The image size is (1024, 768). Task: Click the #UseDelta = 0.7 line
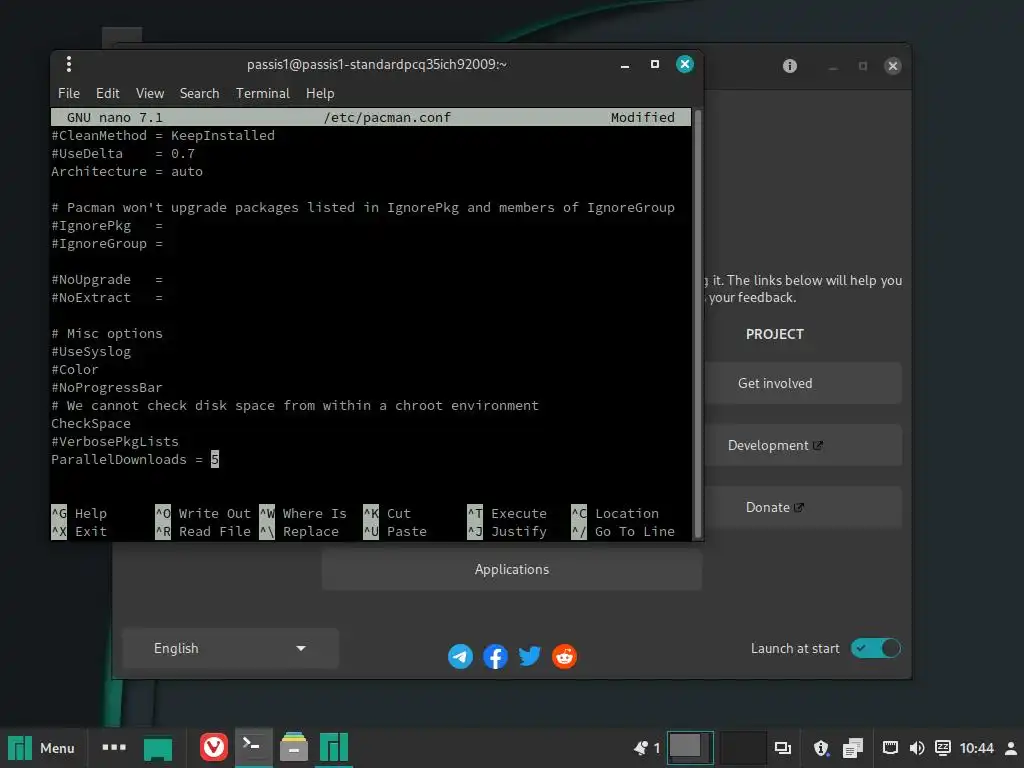123,153
